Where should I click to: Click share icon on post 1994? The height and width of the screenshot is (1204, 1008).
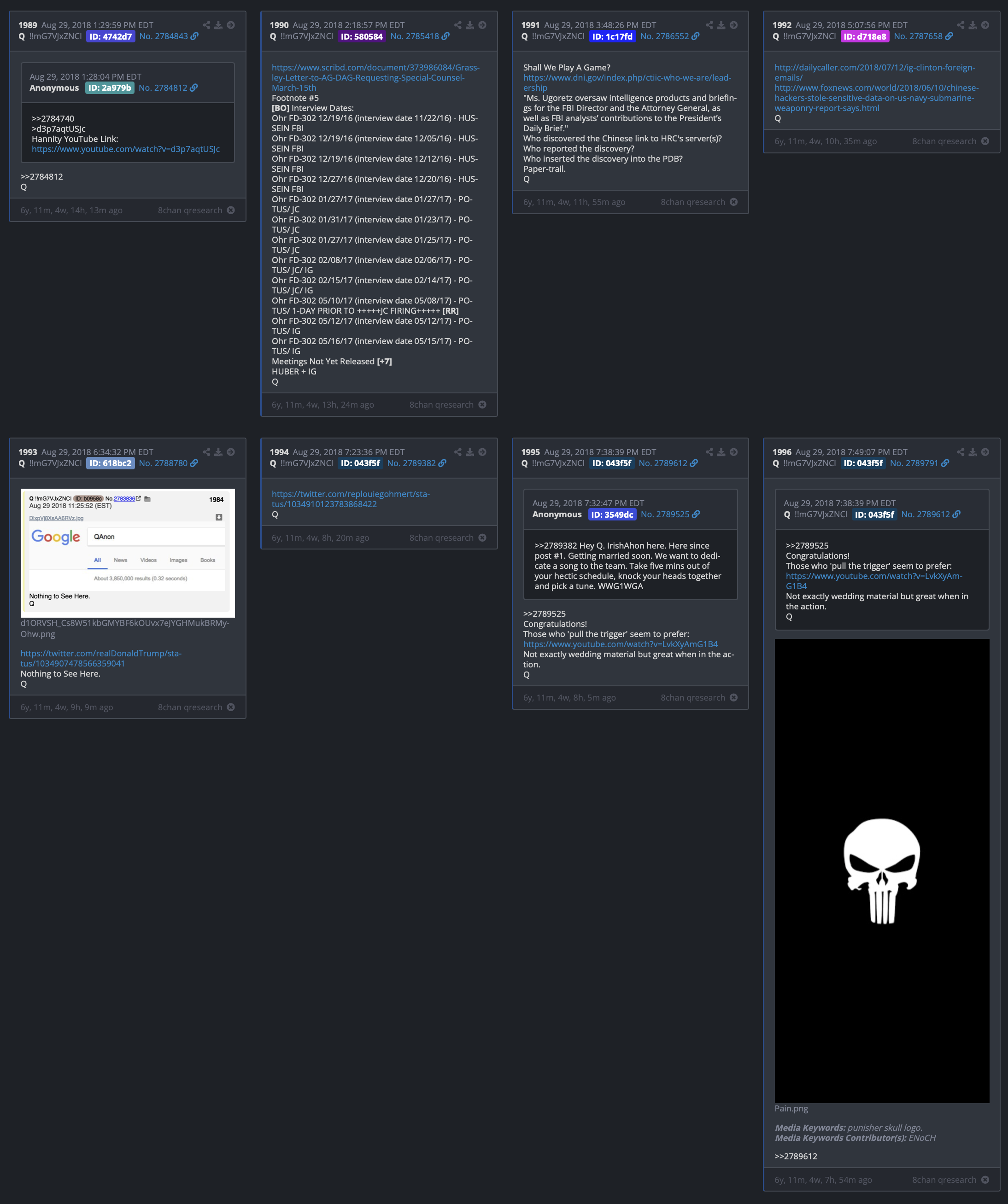pos(457,452)
